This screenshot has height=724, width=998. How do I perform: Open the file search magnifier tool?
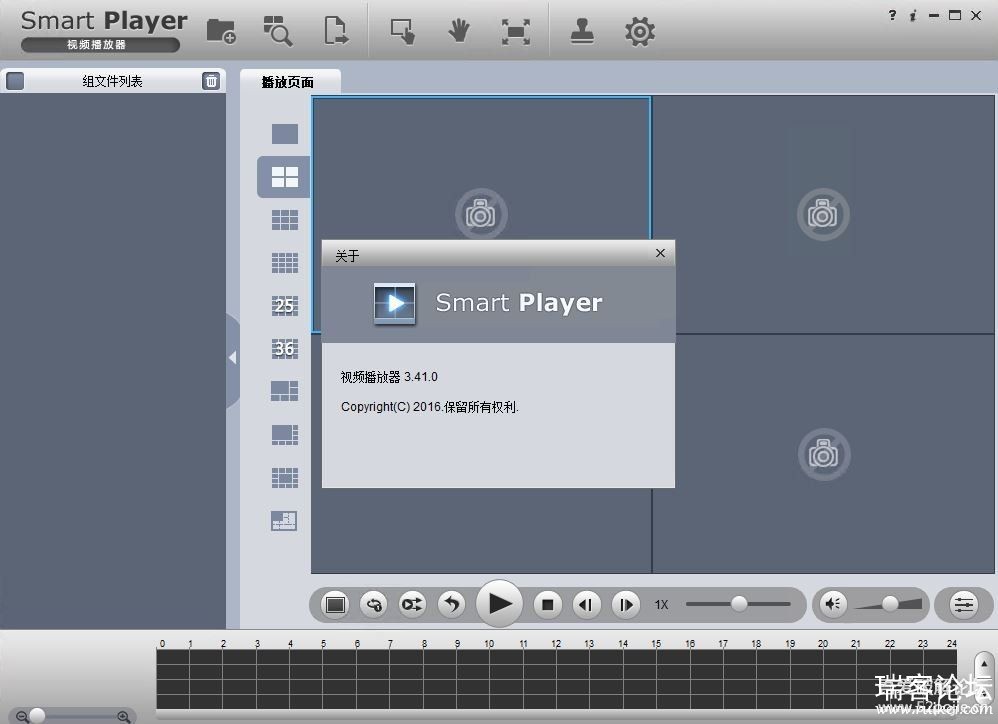[278, 31]
